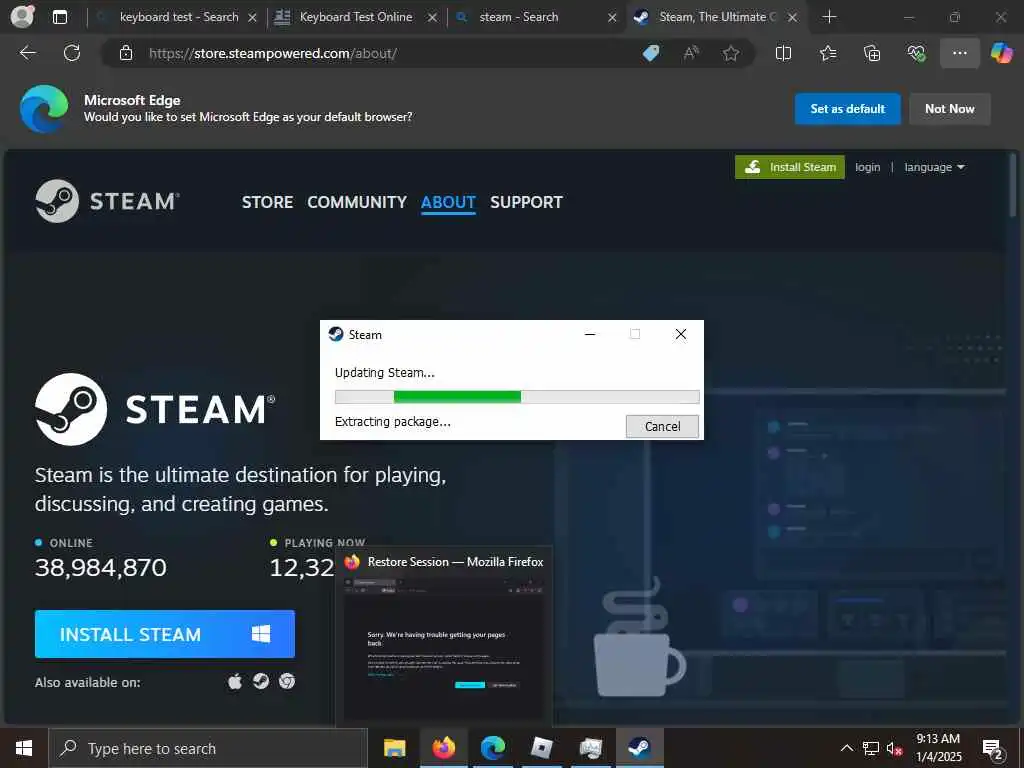
Task: Activate the Read aloud icon
Action: point(691,53)
